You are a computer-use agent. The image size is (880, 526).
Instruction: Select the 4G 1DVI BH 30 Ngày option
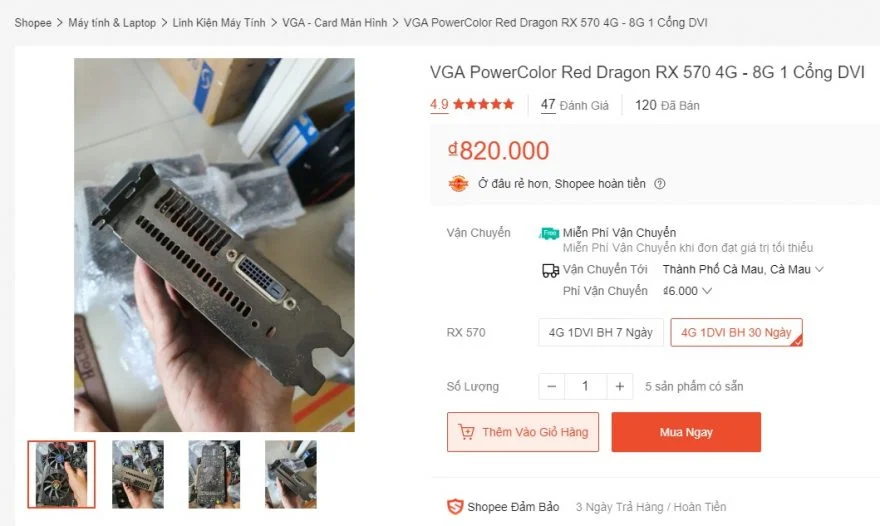[736, 332]
